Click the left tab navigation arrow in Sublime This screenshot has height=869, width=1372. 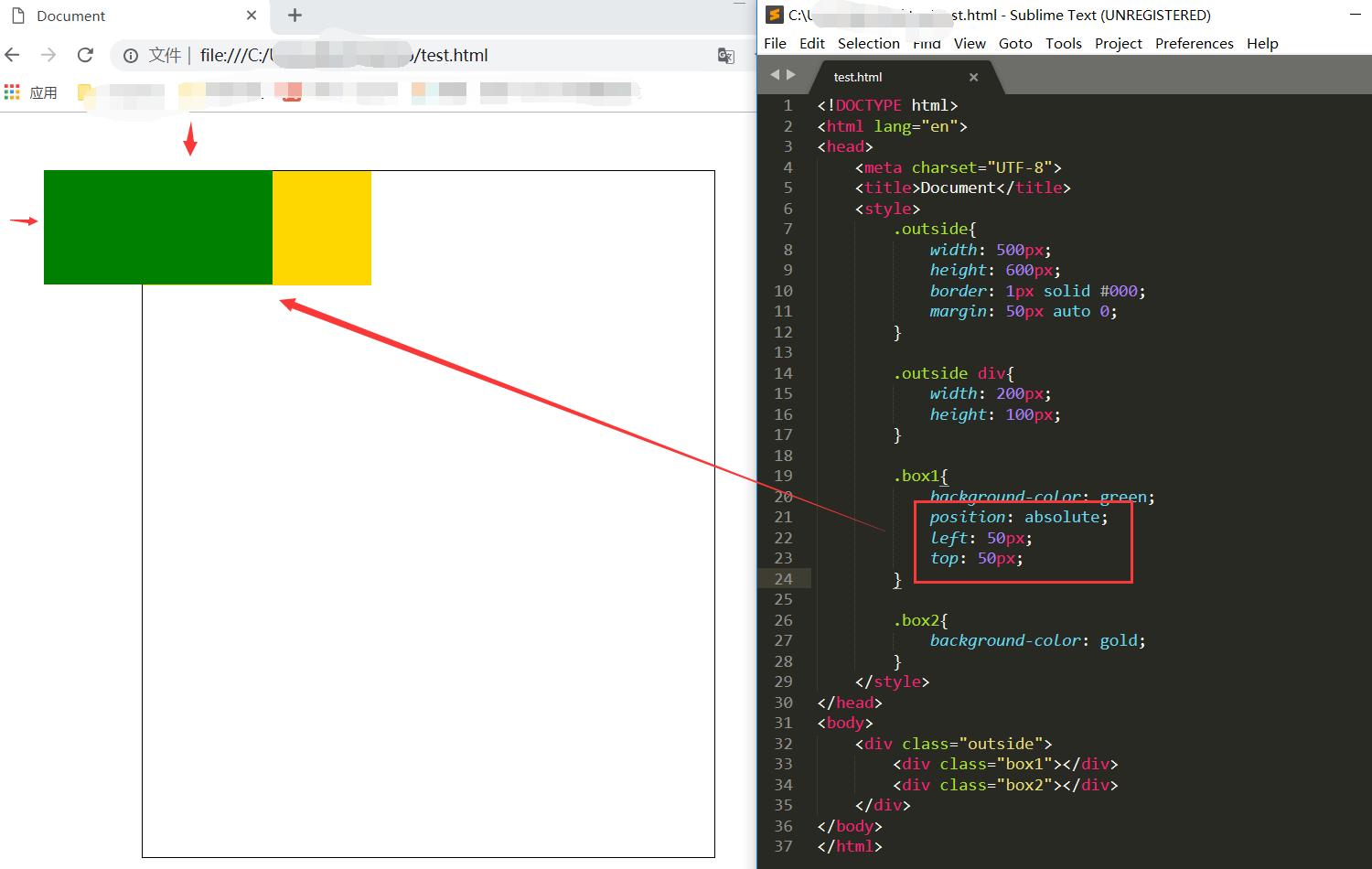pyautogui.click(x=775, y=75)
